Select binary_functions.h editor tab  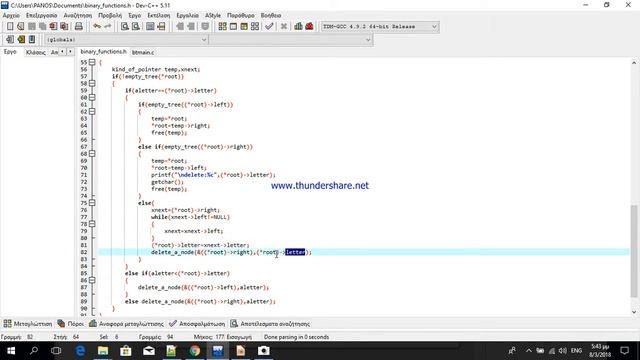[103, 52]
